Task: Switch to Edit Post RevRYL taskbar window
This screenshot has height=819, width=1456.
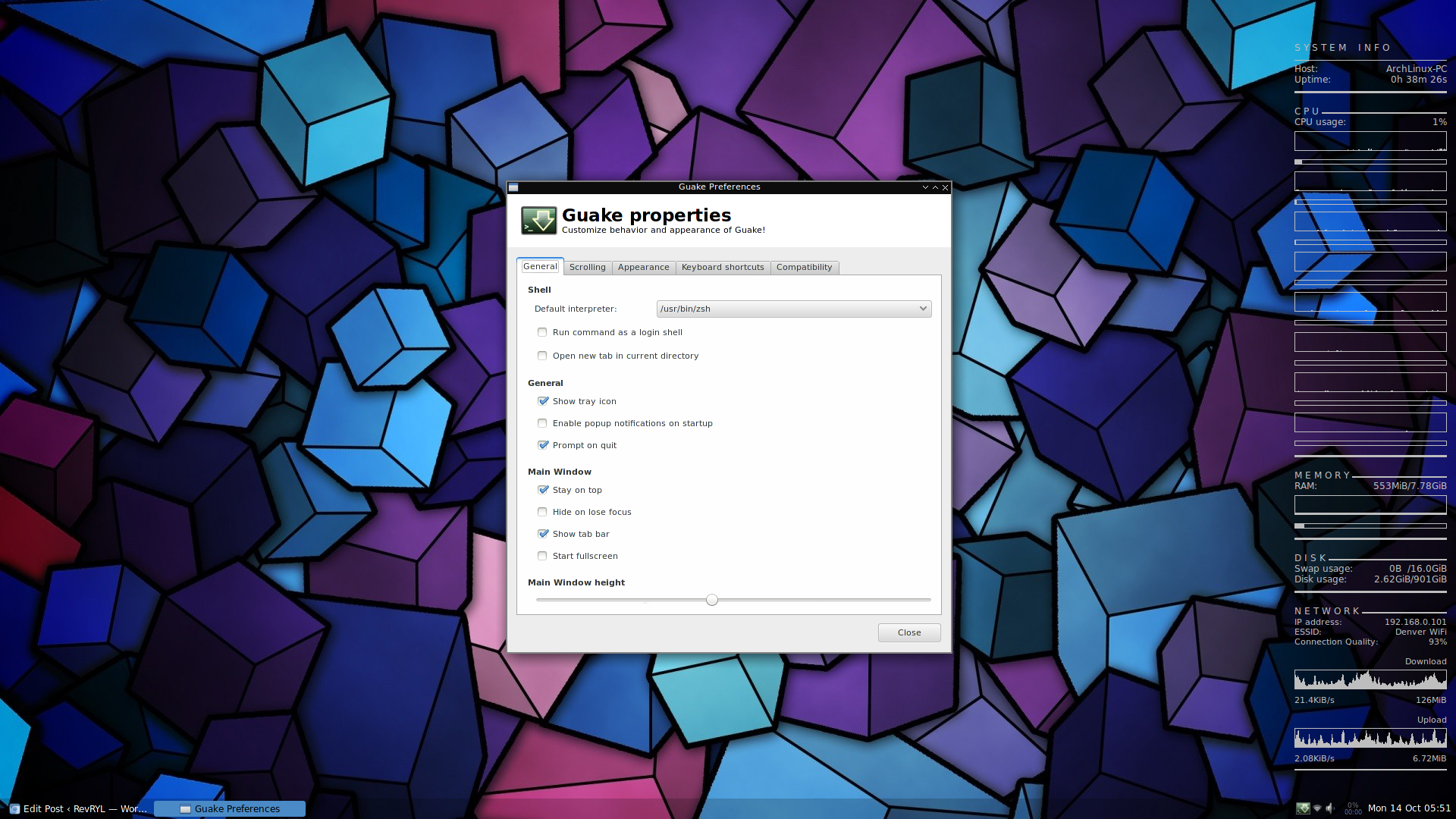Action: click(x=78, y=809)
